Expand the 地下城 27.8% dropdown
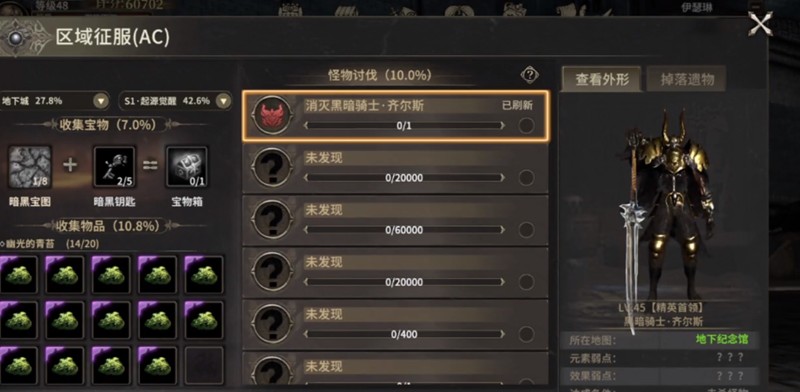Image resolution: width=800 pixels, height=392 pixels. [x=102, y=101]
